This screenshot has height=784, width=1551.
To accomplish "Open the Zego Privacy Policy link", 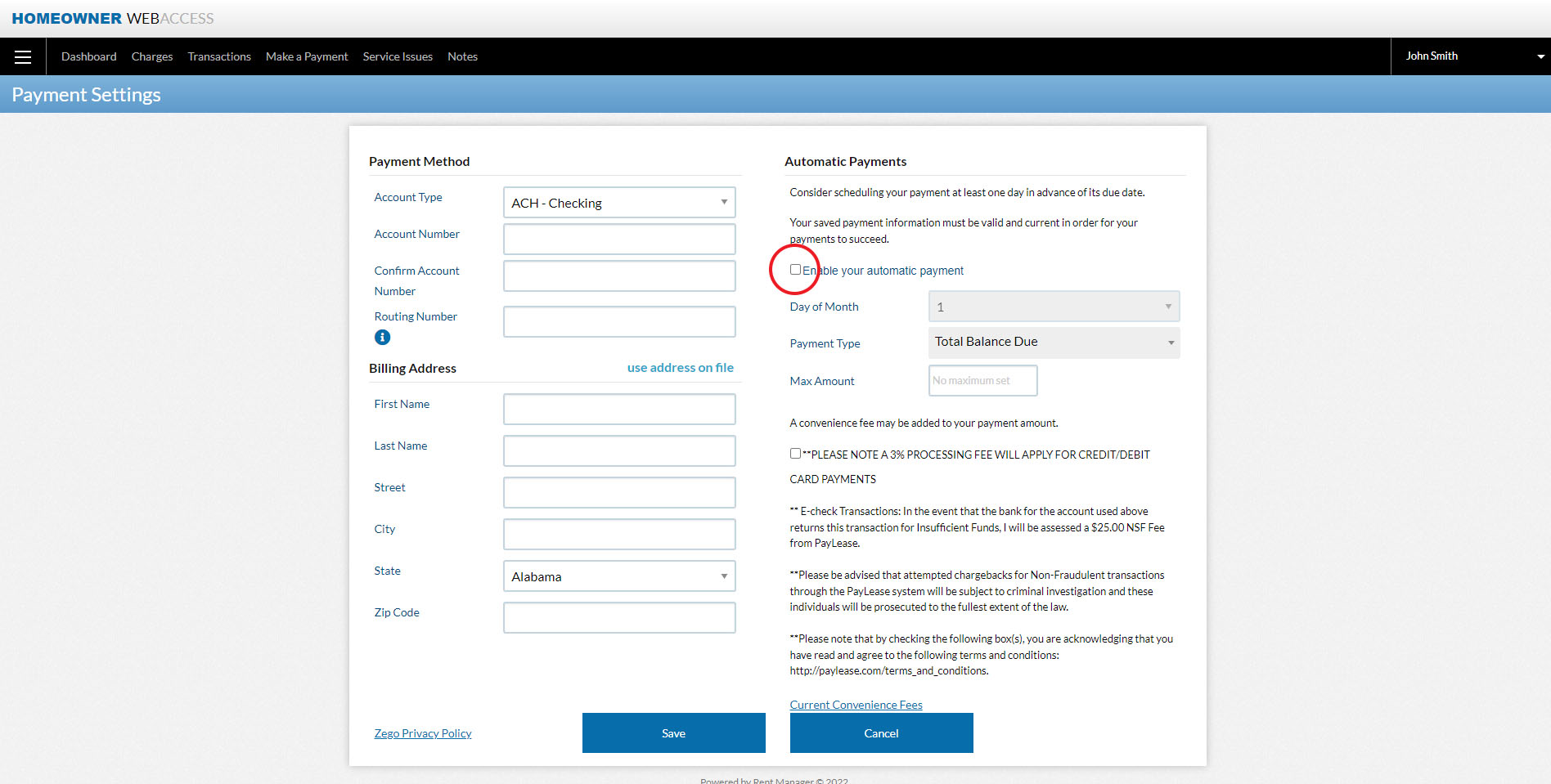I will pyautogui.click(x=422, y=732).
